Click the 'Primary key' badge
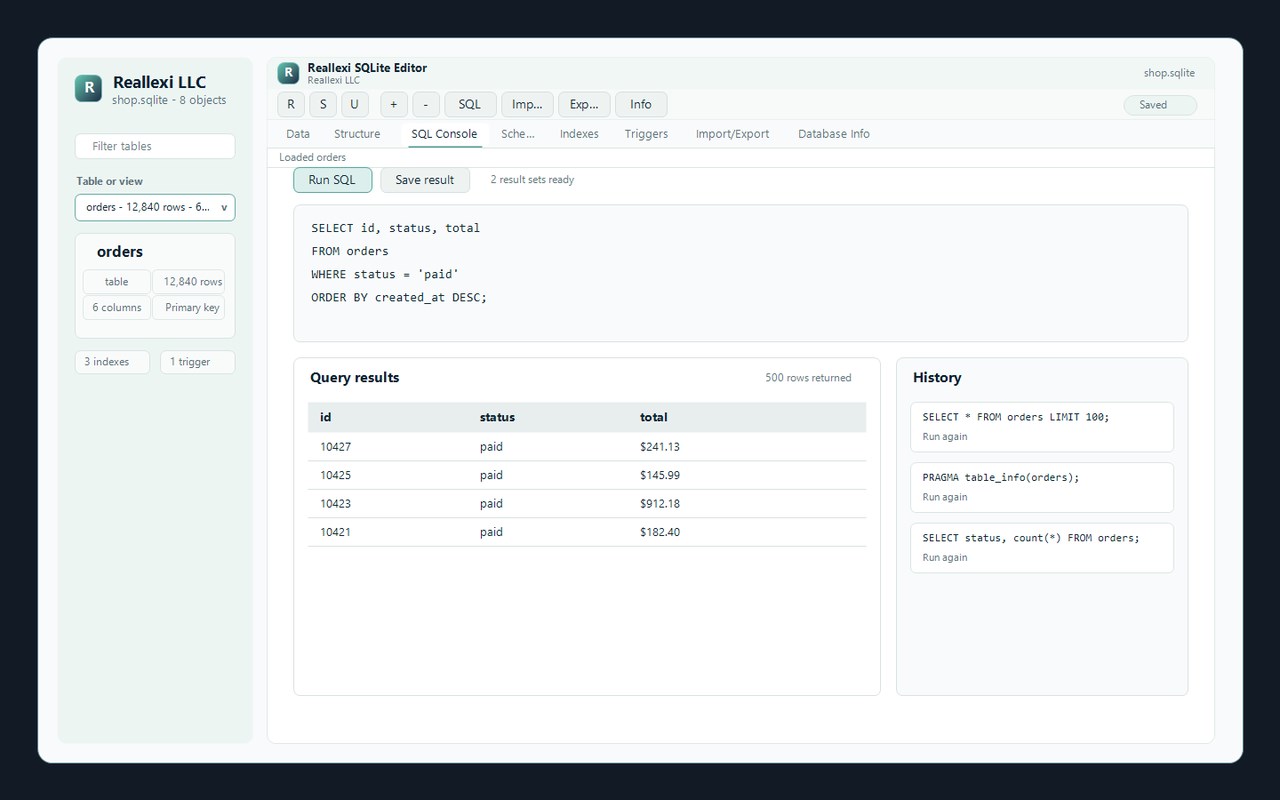Viewport: 1280px width, 800px height. click(190, 308)
